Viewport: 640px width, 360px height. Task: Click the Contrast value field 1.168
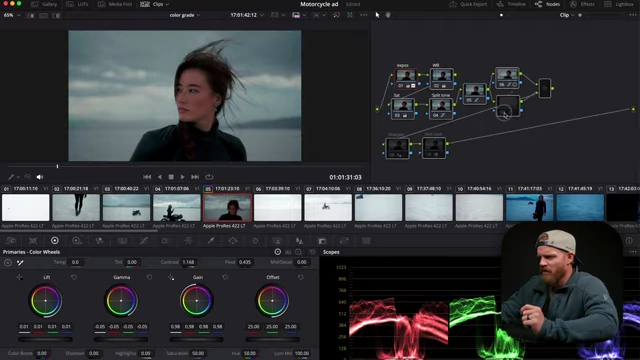(x=188, y=262)
